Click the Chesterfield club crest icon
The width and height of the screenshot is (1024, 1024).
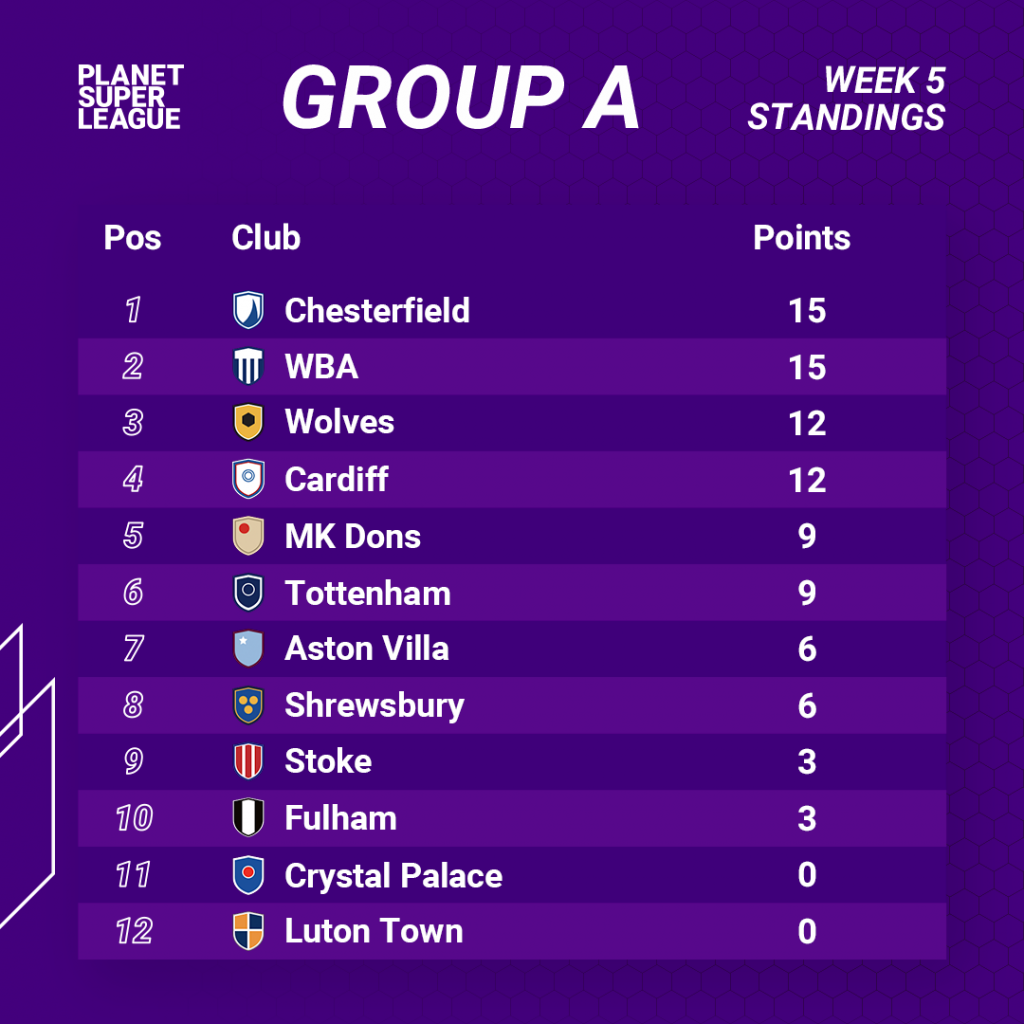pyautogui.click(x=248, y=310)
